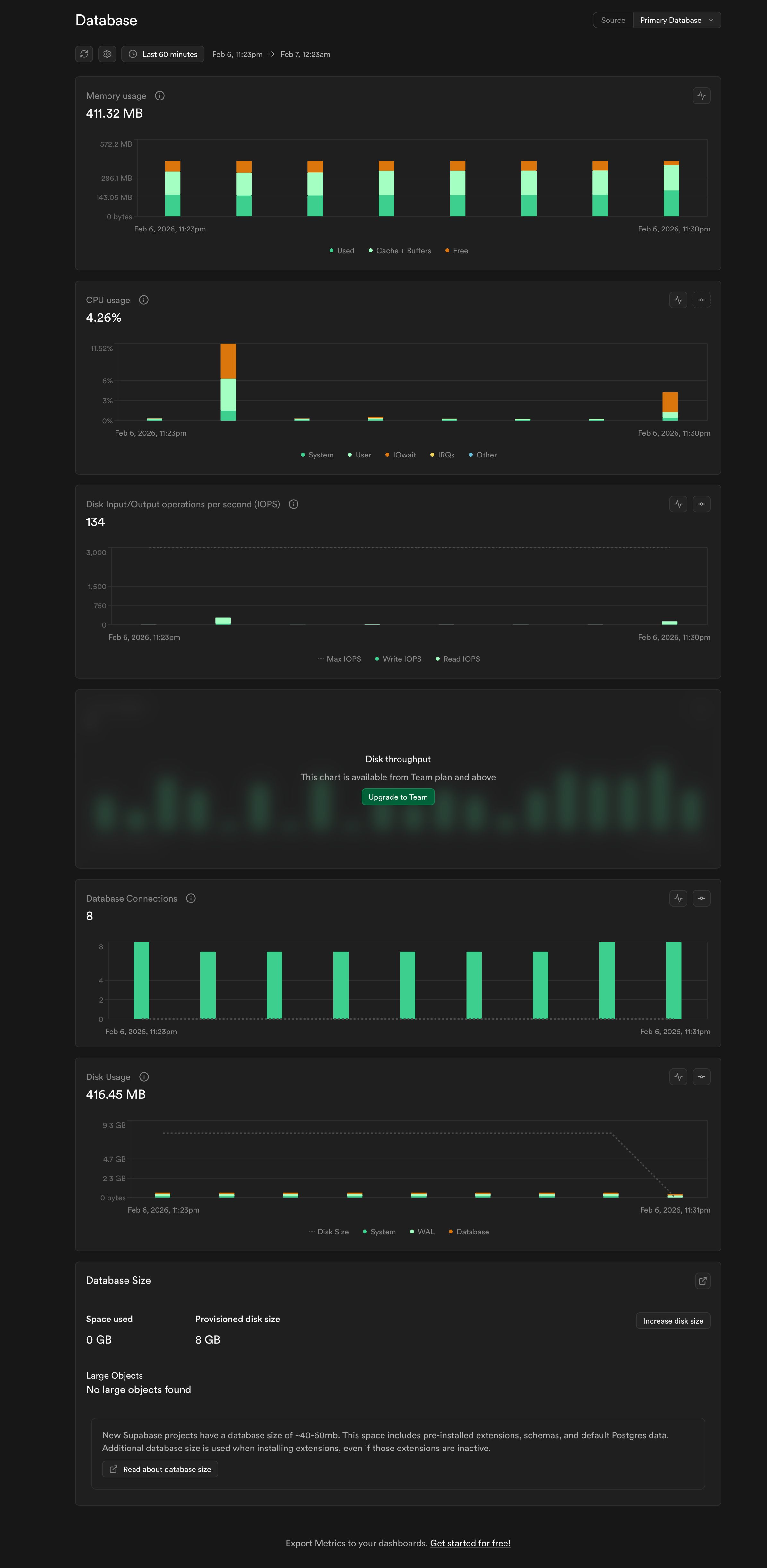767x1568 pixels.
Task: Click Memory usage info icon
Action: coord(160,96)
